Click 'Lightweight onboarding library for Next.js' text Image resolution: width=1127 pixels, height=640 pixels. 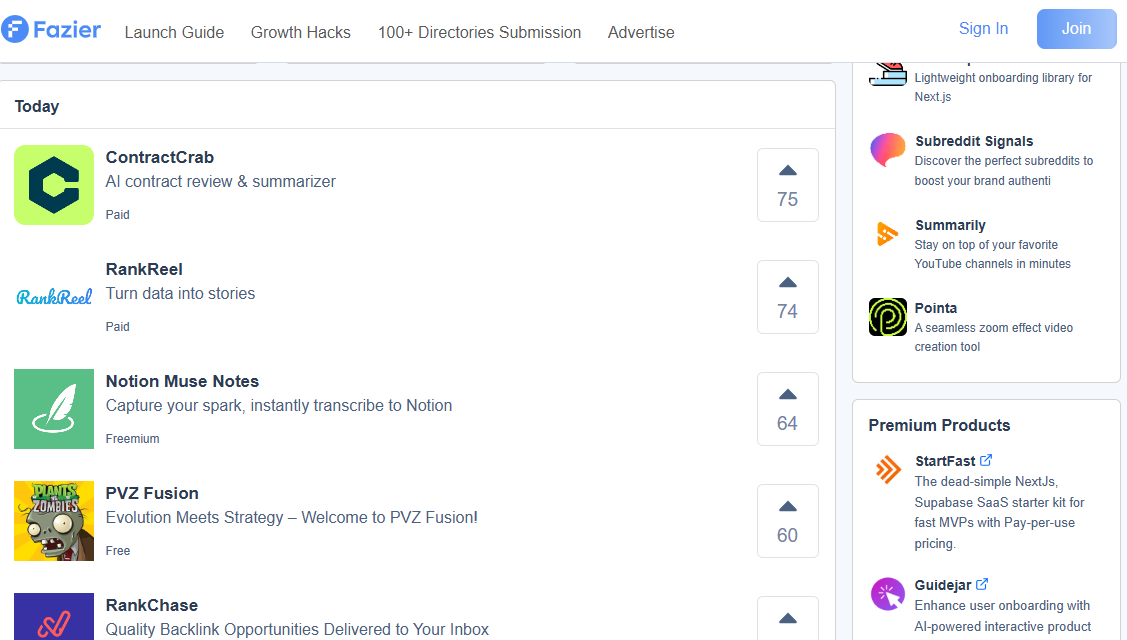click(1003, 87)
